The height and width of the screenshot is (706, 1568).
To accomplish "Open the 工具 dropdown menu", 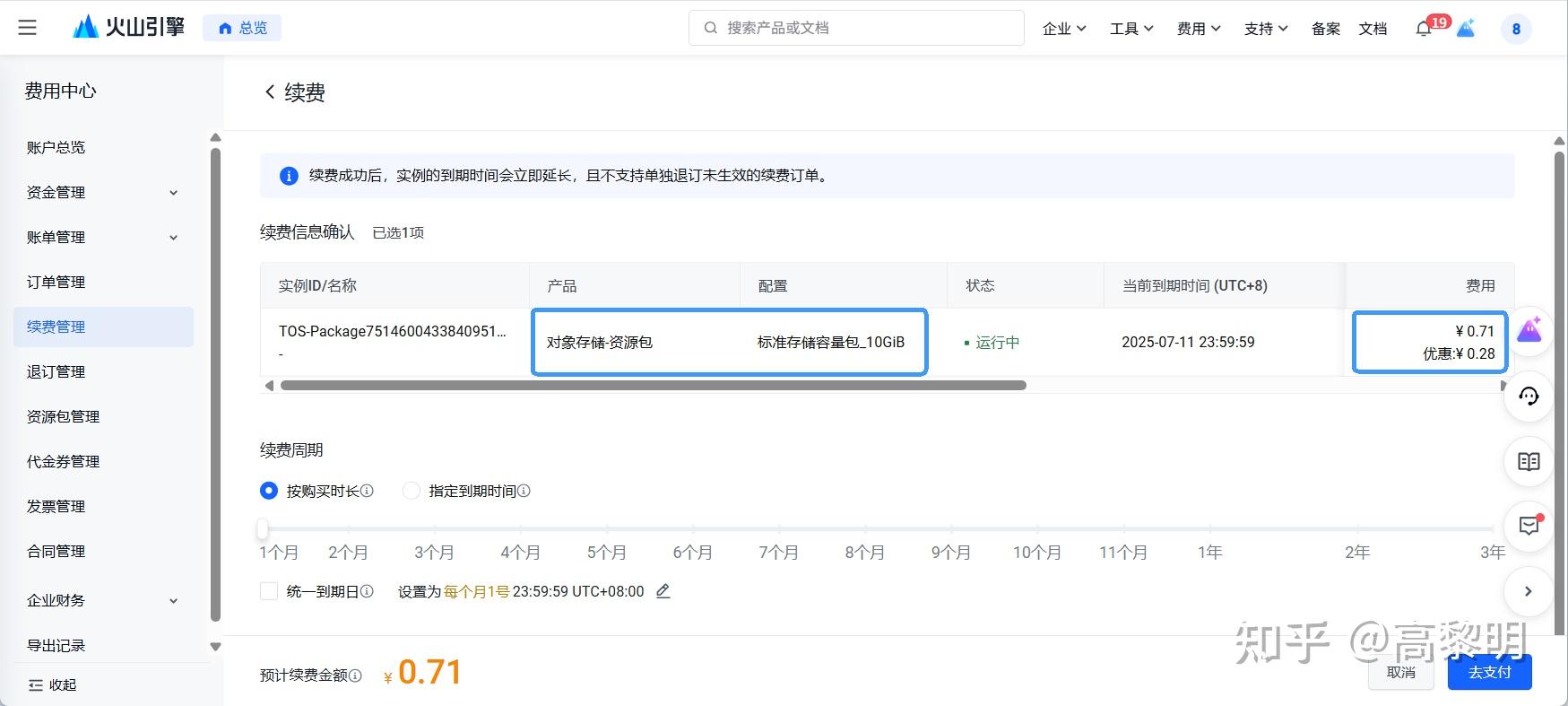I will (1131, 29).
